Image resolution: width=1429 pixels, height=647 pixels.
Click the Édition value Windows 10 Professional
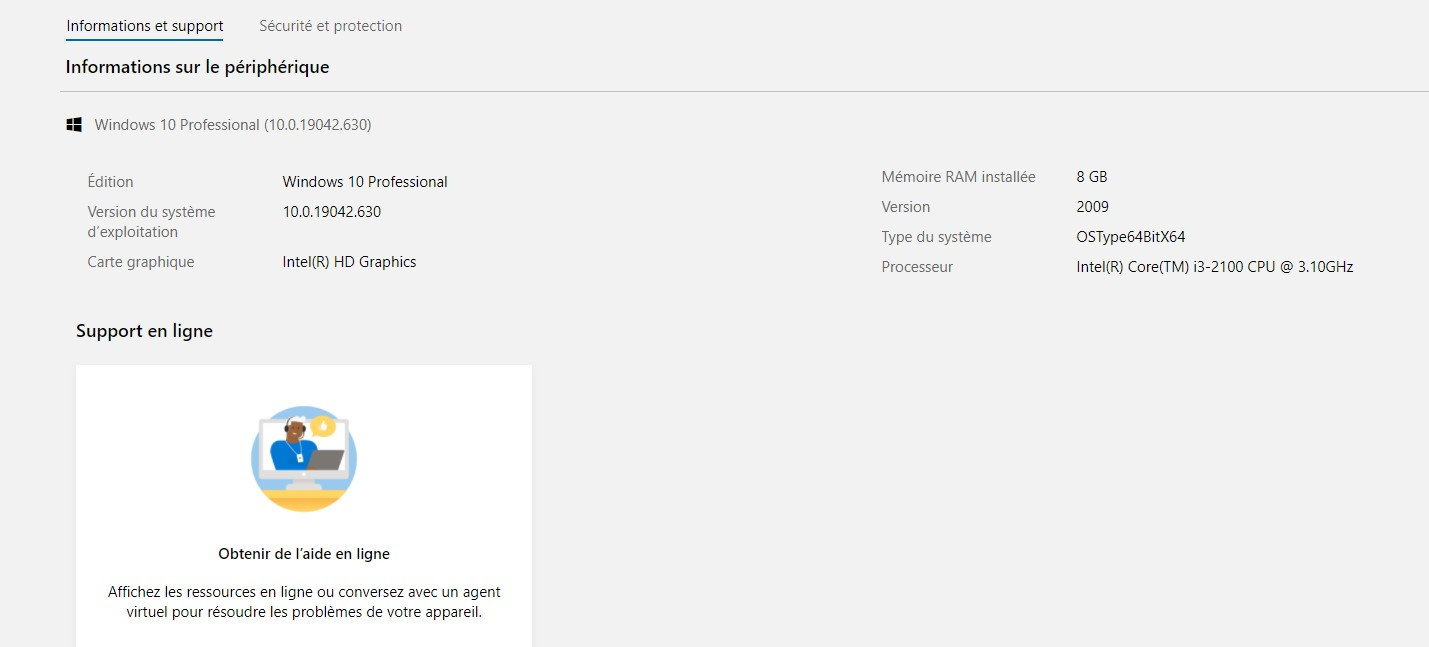365,182
